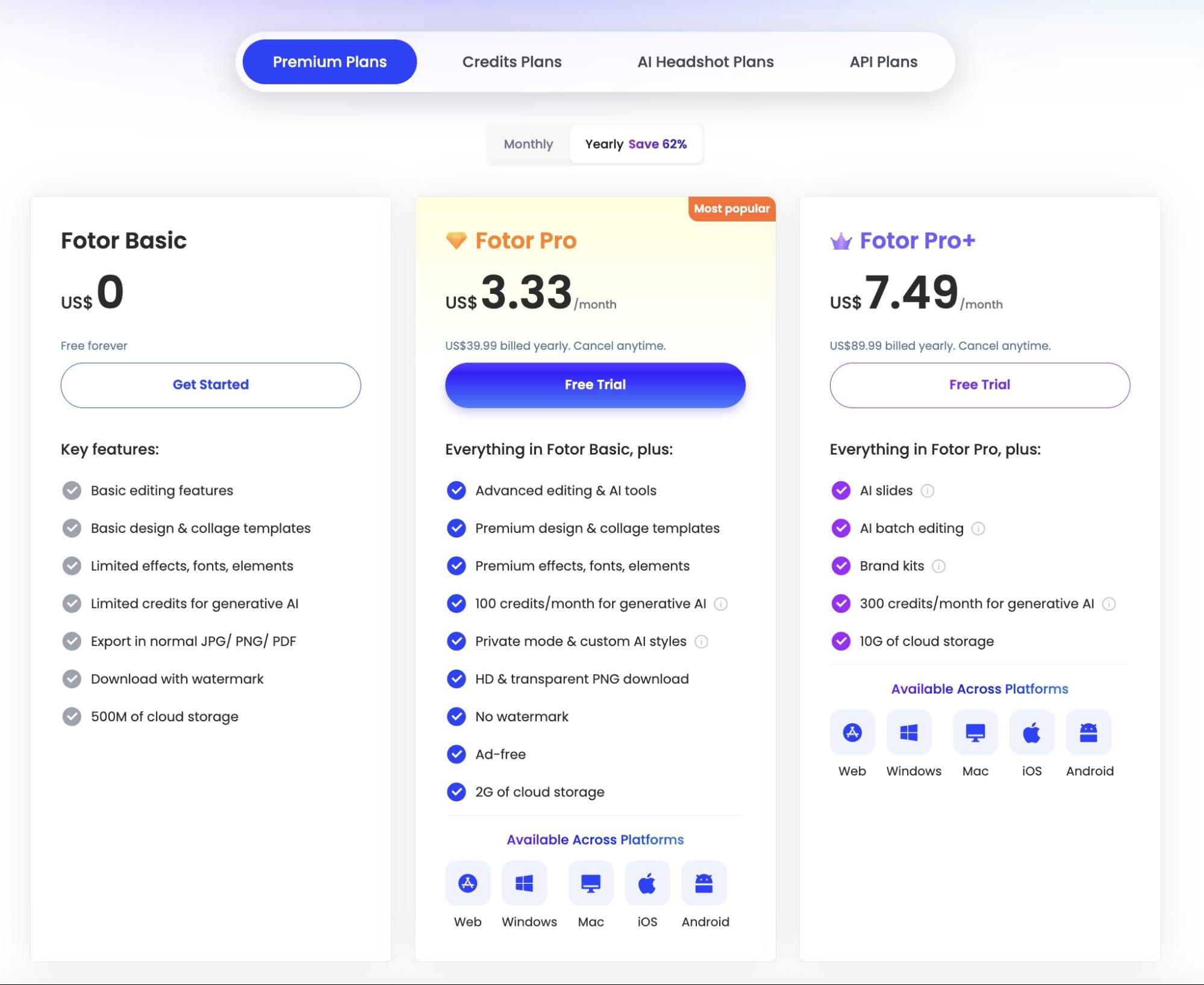Viewport: 1204px width, 985px height.
Task: Click checkmark beside Ad-free
Action: (456, 754)
